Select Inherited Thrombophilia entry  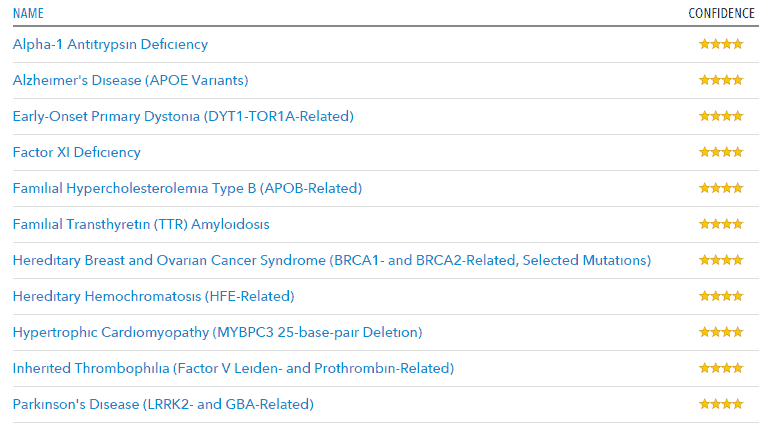pos(233,368)
